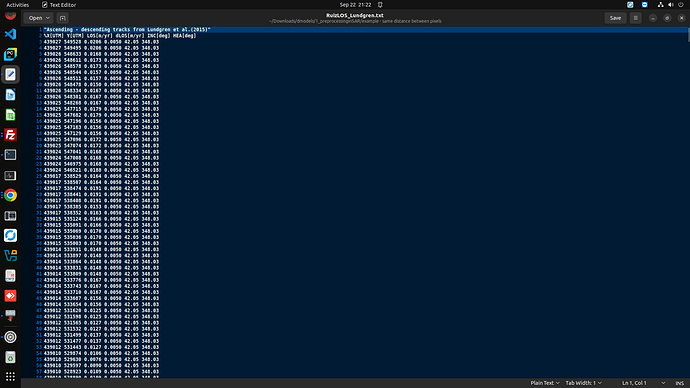
Task: Click the blue circular sync app in dock
Action: [x=10, y=235]
